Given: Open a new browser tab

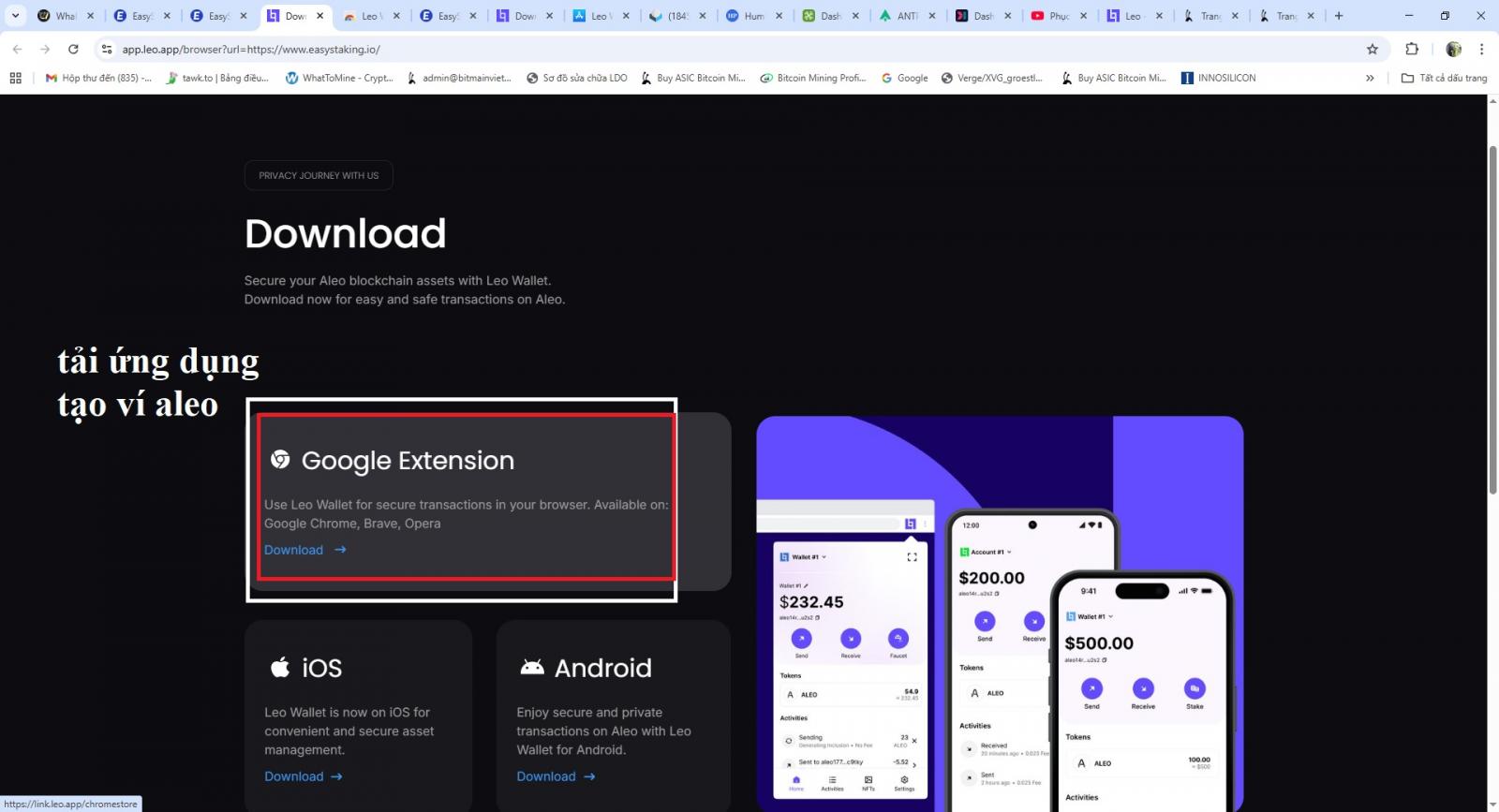Looking at the screenshot, I should 1339,16.
